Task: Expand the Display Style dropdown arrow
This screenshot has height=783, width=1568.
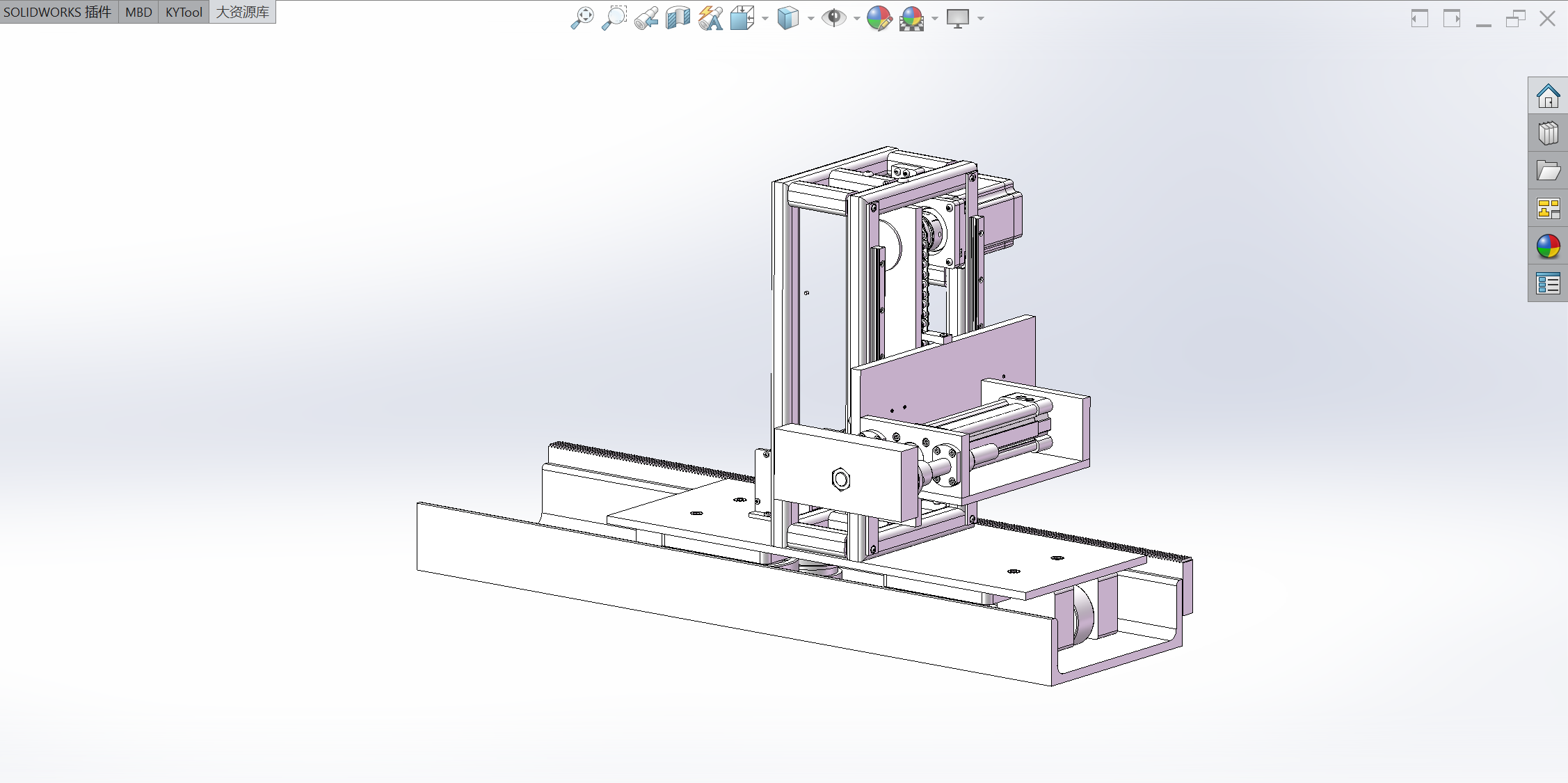Action: (810, 19)
